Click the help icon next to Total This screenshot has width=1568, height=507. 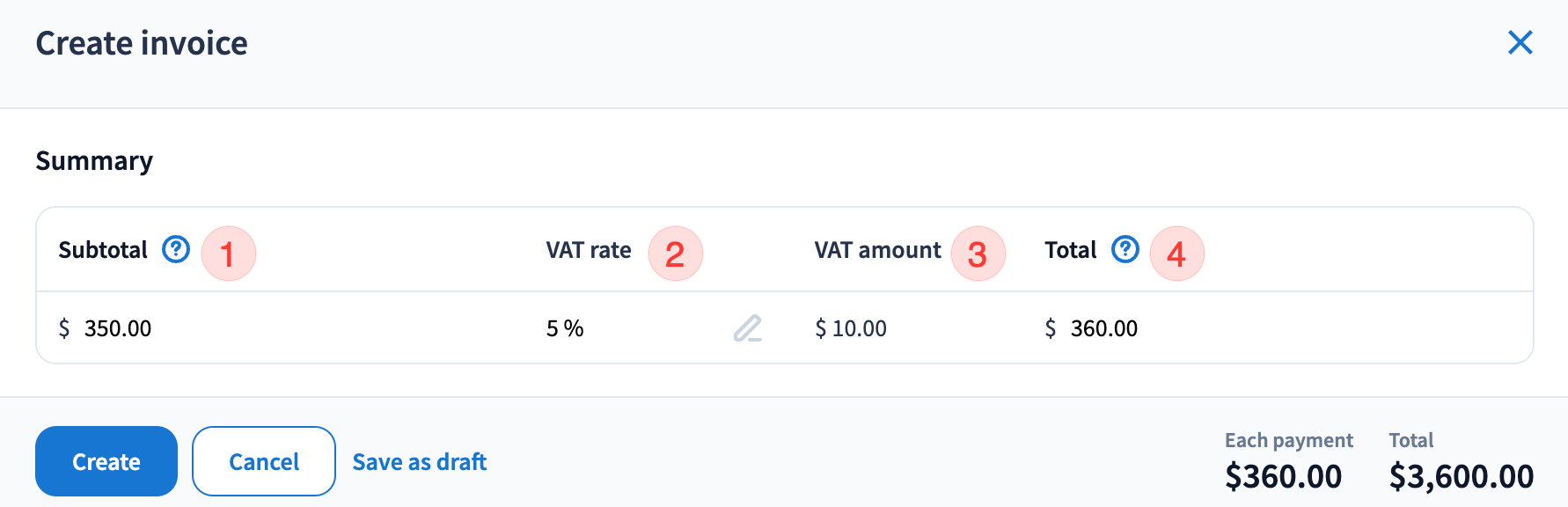coord(1125,250)
